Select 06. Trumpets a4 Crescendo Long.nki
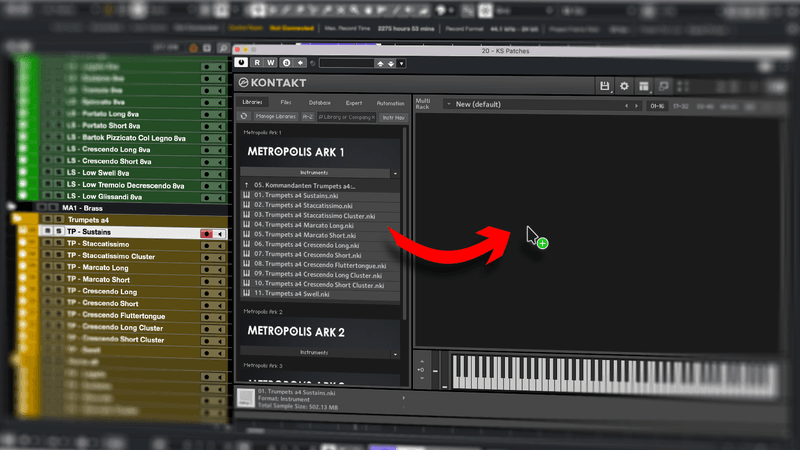Screen dimensions: 800x450 [320, 245]
